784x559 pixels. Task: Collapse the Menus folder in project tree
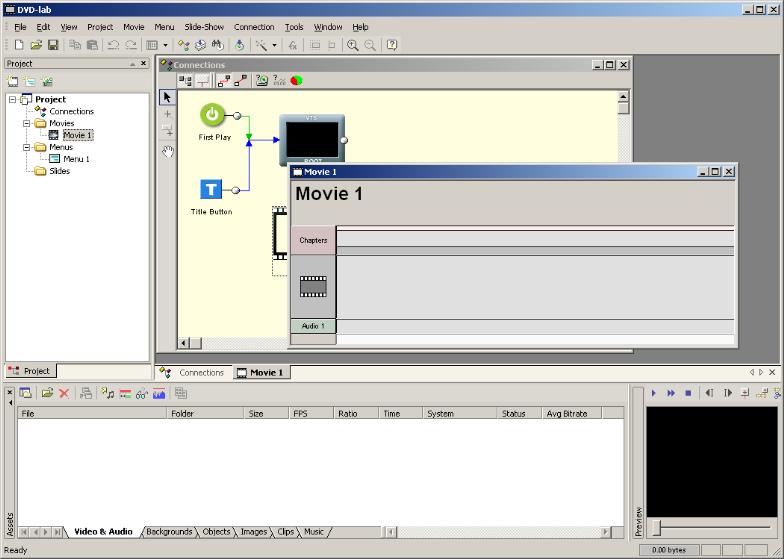(x=27, y=147)
